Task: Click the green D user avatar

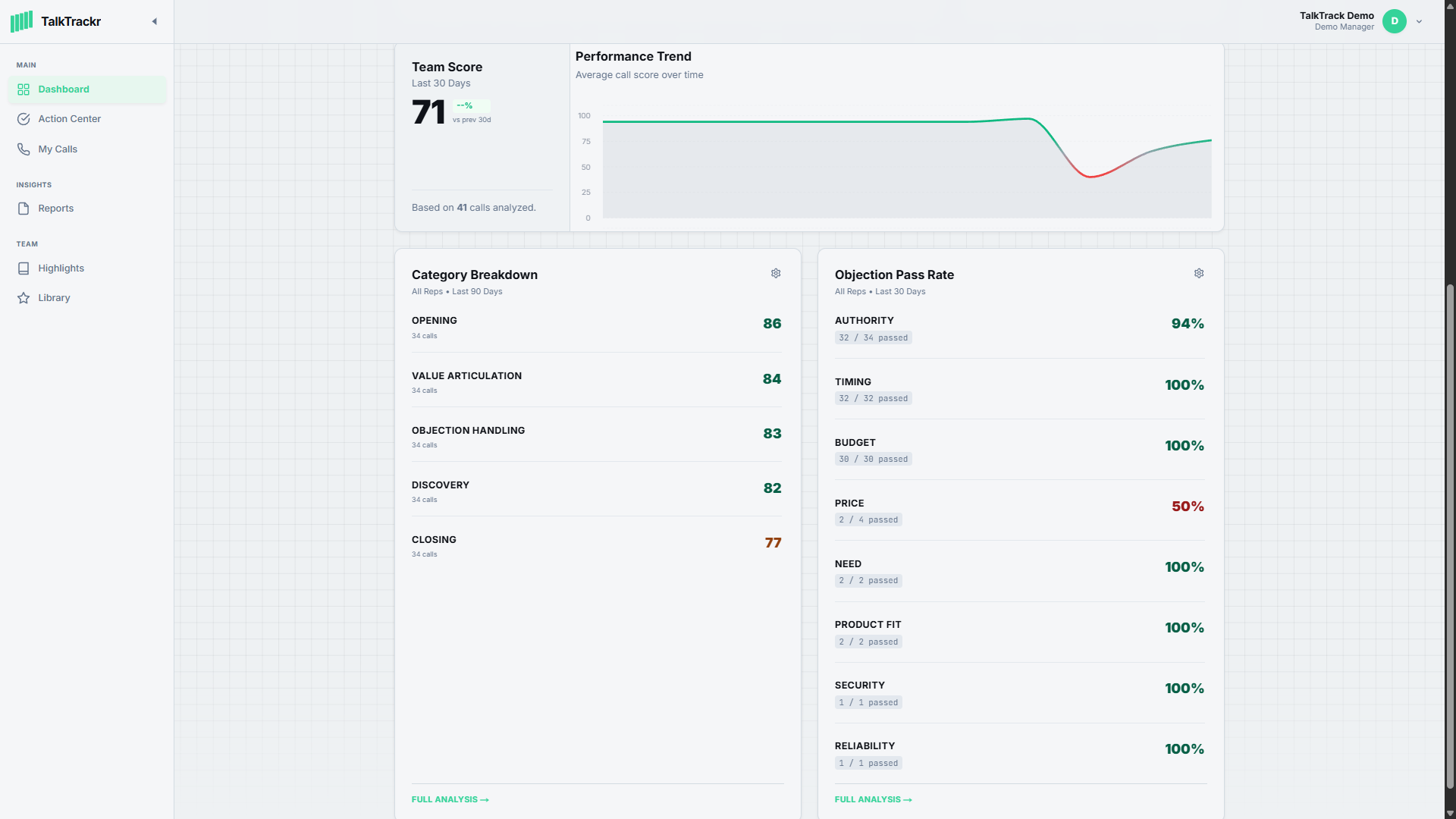Action: pyautogui.click(x=1394, y=21)
